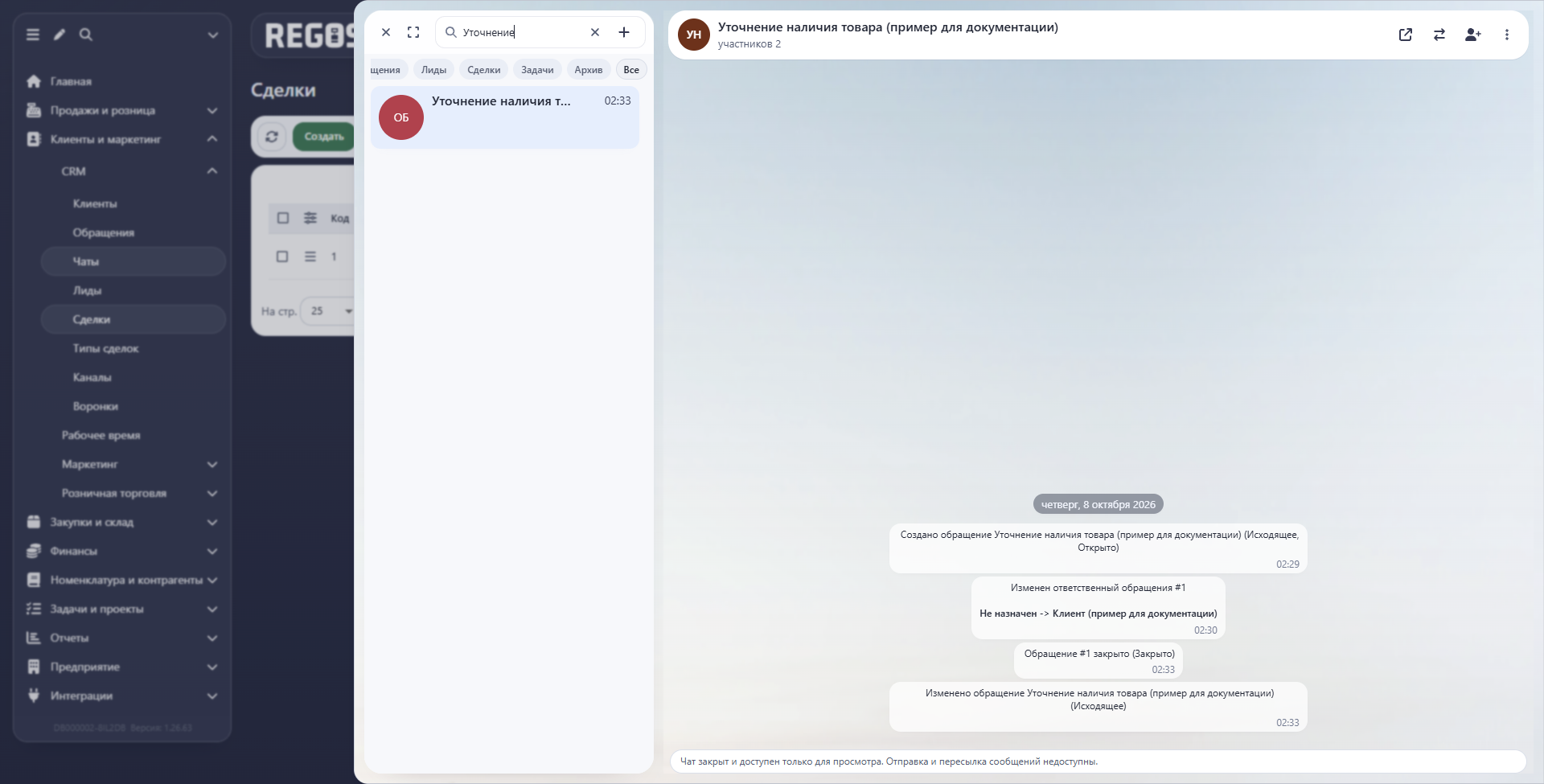Screen dimensions: 1544x784
Task: Expand sidebar top chevron dropdown
Action: click(x=213, y=35)
